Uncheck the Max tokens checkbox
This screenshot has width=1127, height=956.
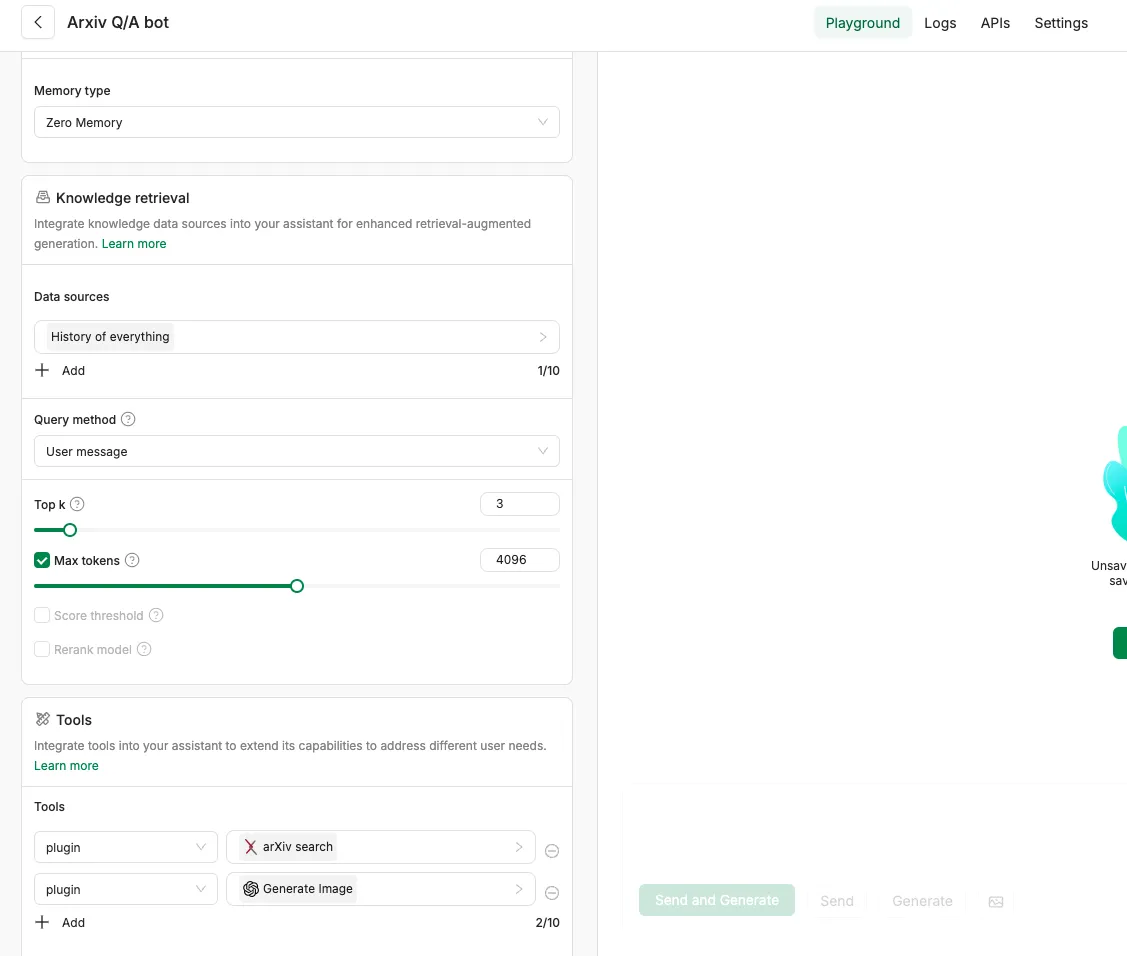pyautogui.click(x=42, y=561)
